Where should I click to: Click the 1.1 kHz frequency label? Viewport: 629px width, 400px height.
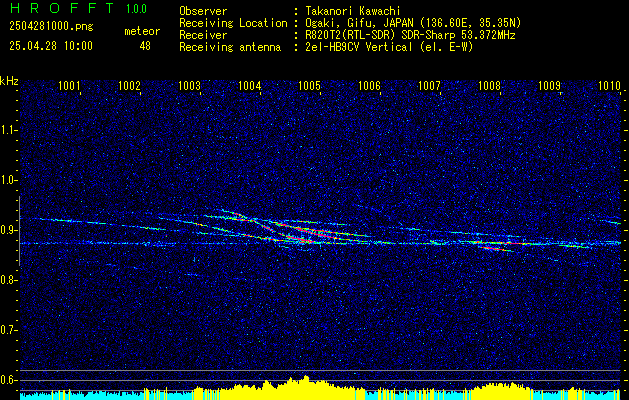8,130
